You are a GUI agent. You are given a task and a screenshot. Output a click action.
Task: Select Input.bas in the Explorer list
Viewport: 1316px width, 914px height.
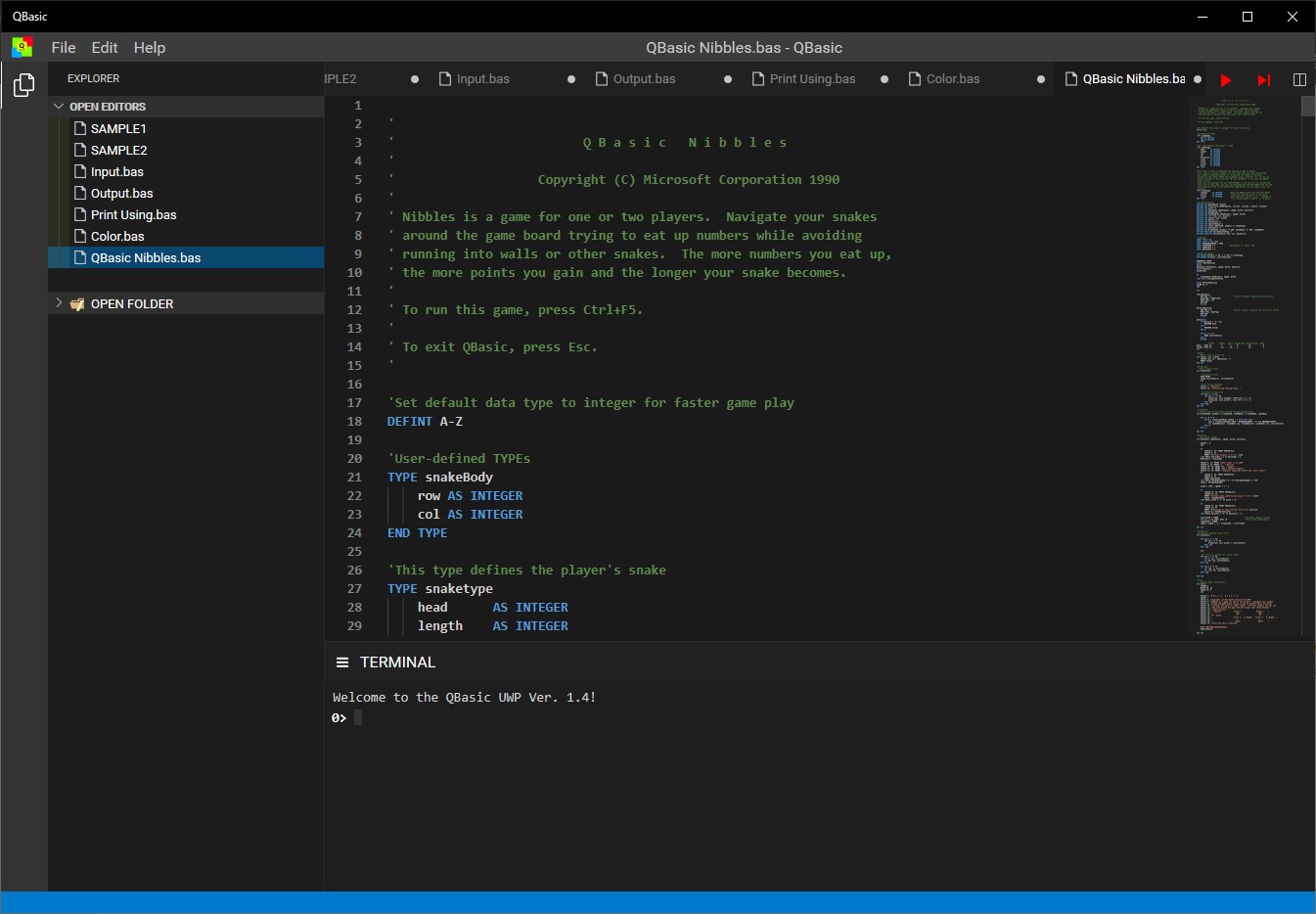pyautogui.click(x=117, y=171)
